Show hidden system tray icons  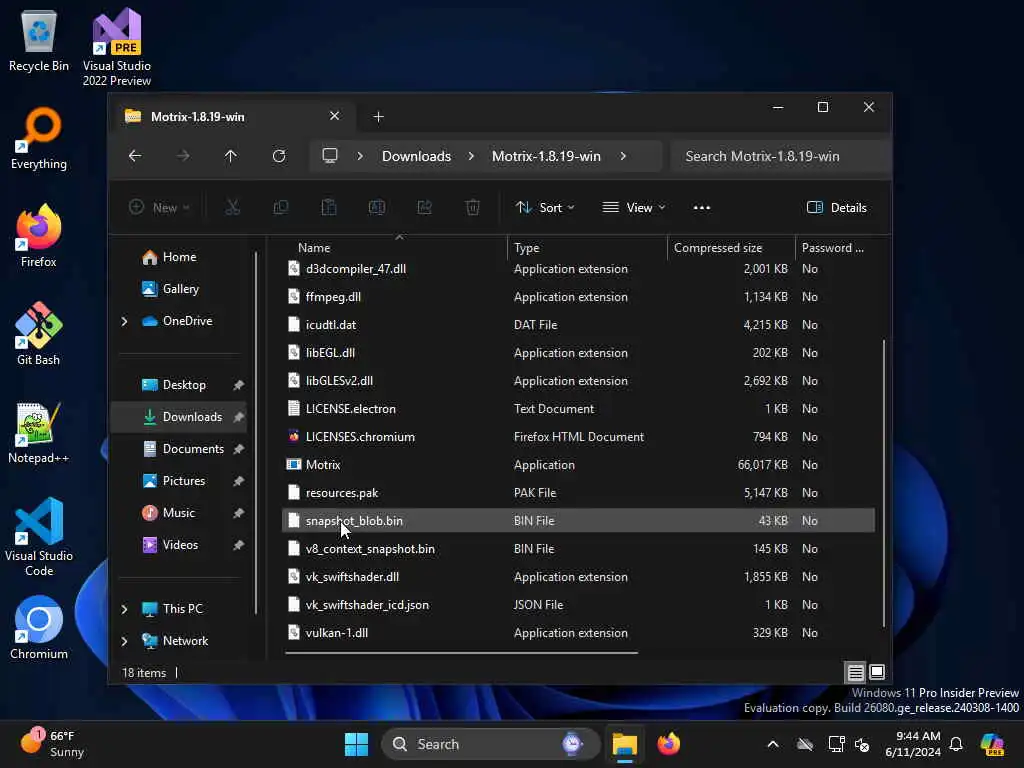click(x=773, y=744)
